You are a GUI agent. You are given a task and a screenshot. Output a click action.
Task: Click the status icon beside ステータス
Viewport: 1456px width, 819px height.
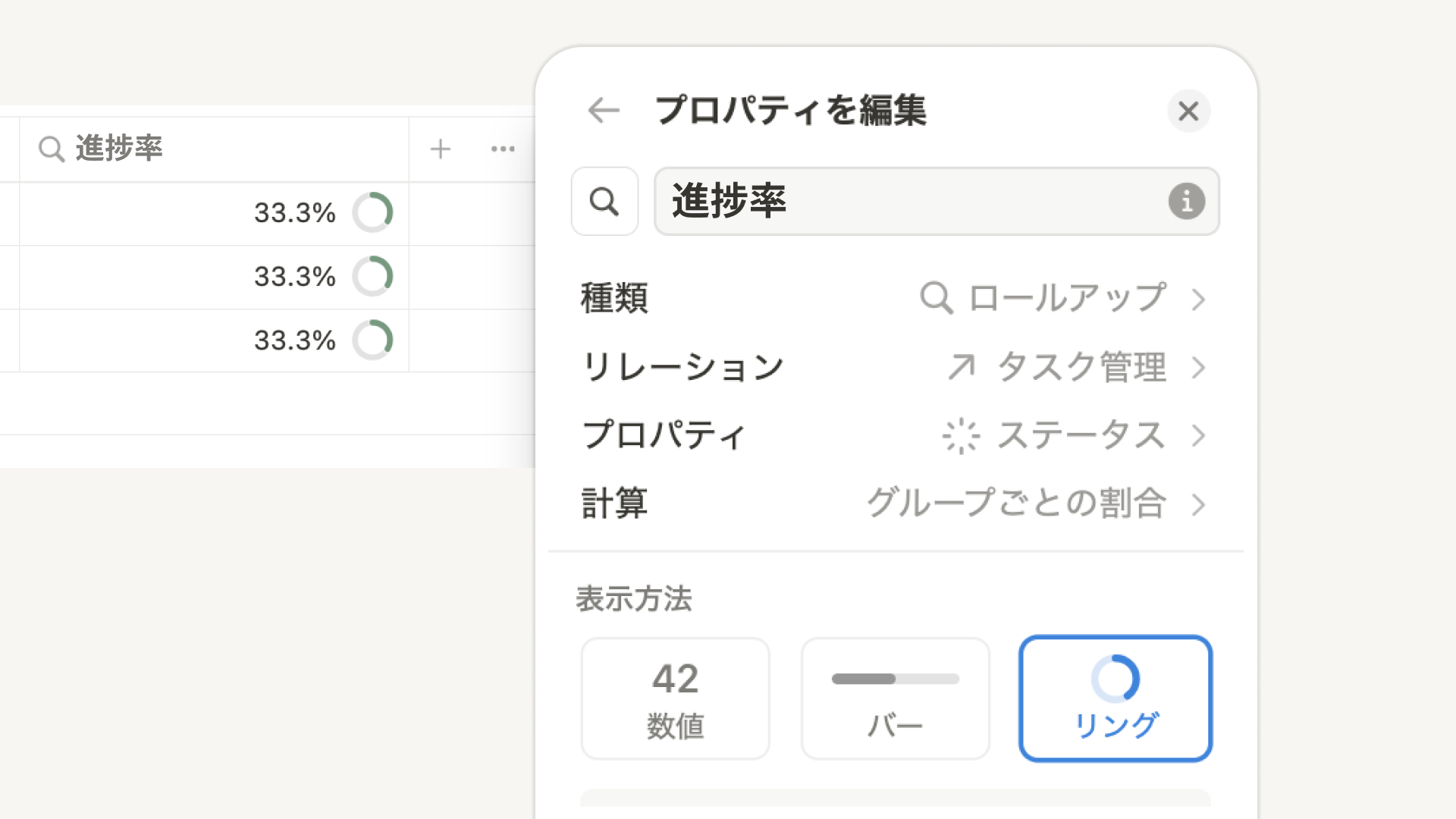(960, 436)
